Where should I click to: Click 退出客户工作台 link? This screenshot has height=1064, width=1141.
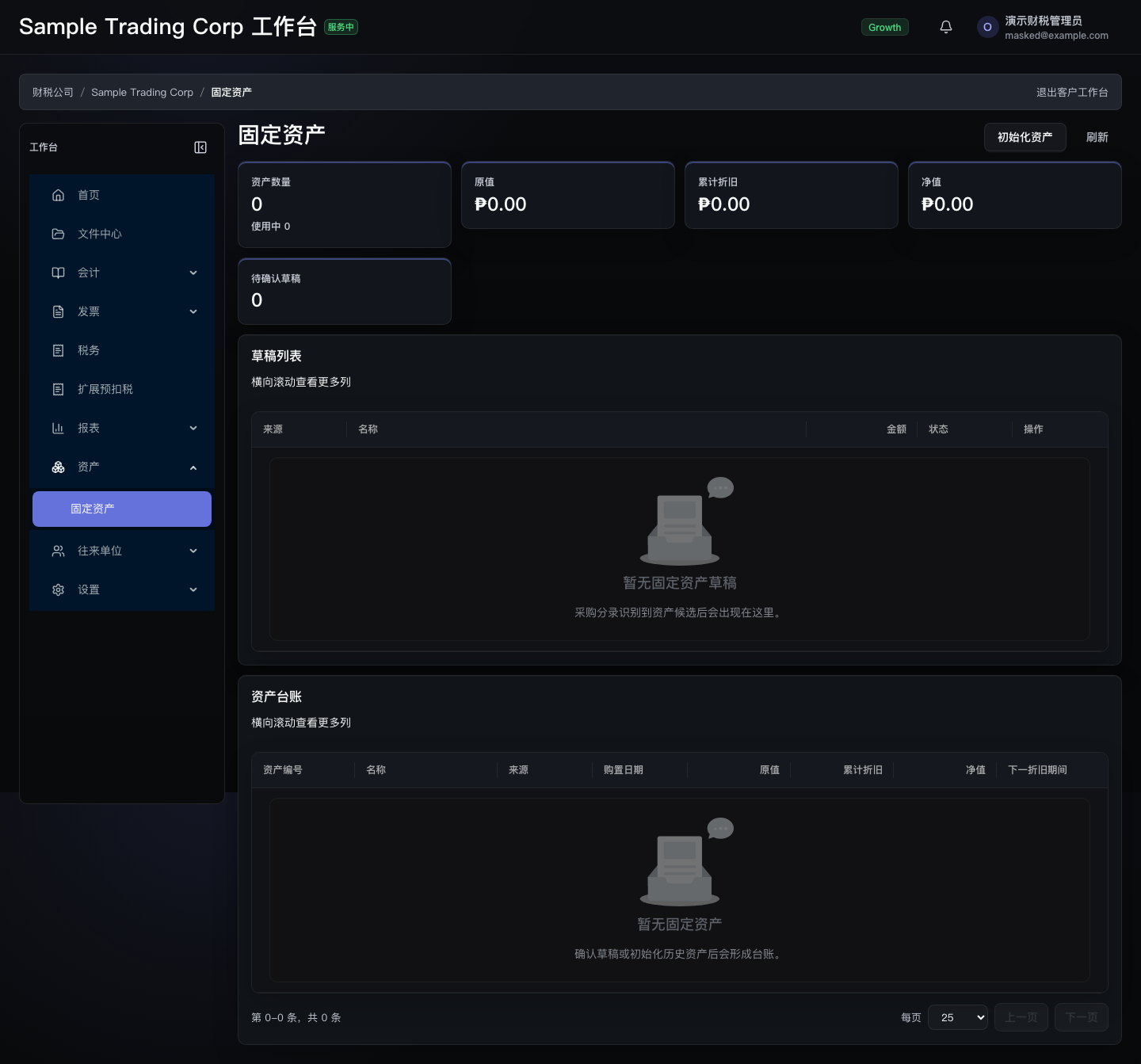pyautogui.click(x=1072, y=92)
